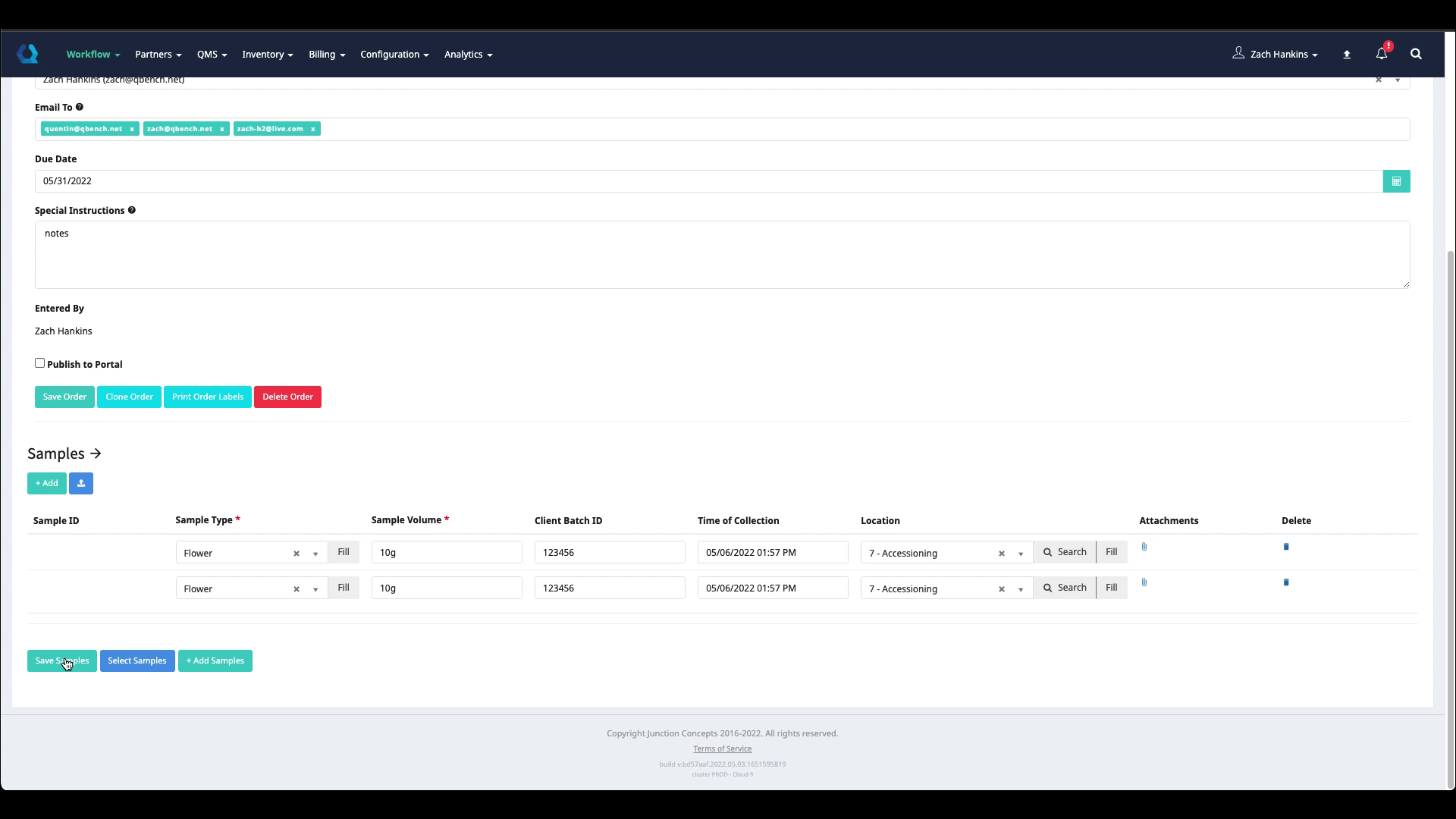Expand second row Location dropdown arrow
Image resolution: width=1456 pixels, height=819 pixels.
1021,589
